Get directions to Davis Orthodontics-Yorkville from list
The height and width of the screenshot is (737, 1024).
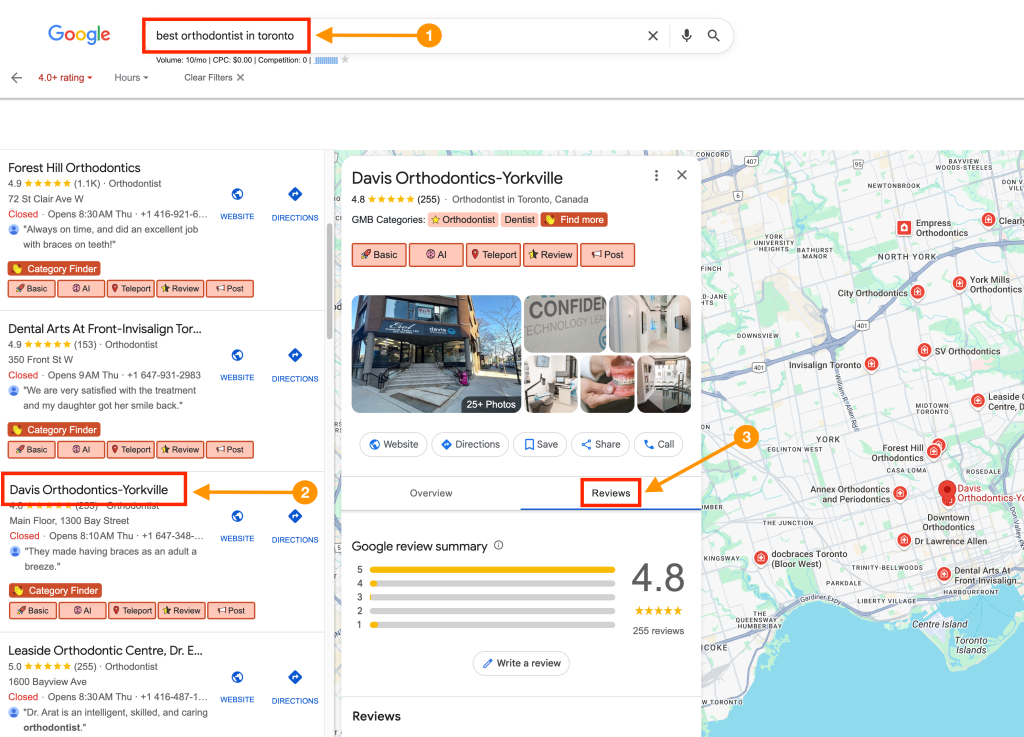point(295,516)
